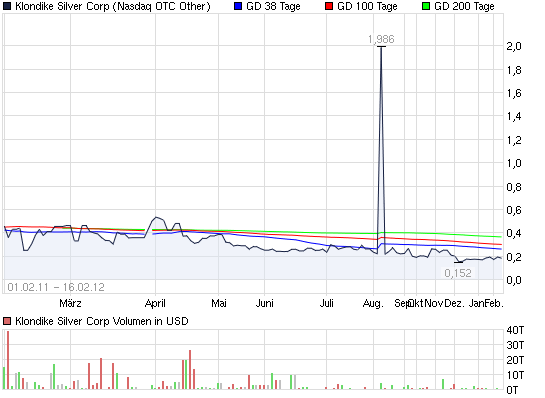
Task: Click the dark navy Klondike Silver Corp legend swatch
Action: pyautogui.click(x=7, y=6)
